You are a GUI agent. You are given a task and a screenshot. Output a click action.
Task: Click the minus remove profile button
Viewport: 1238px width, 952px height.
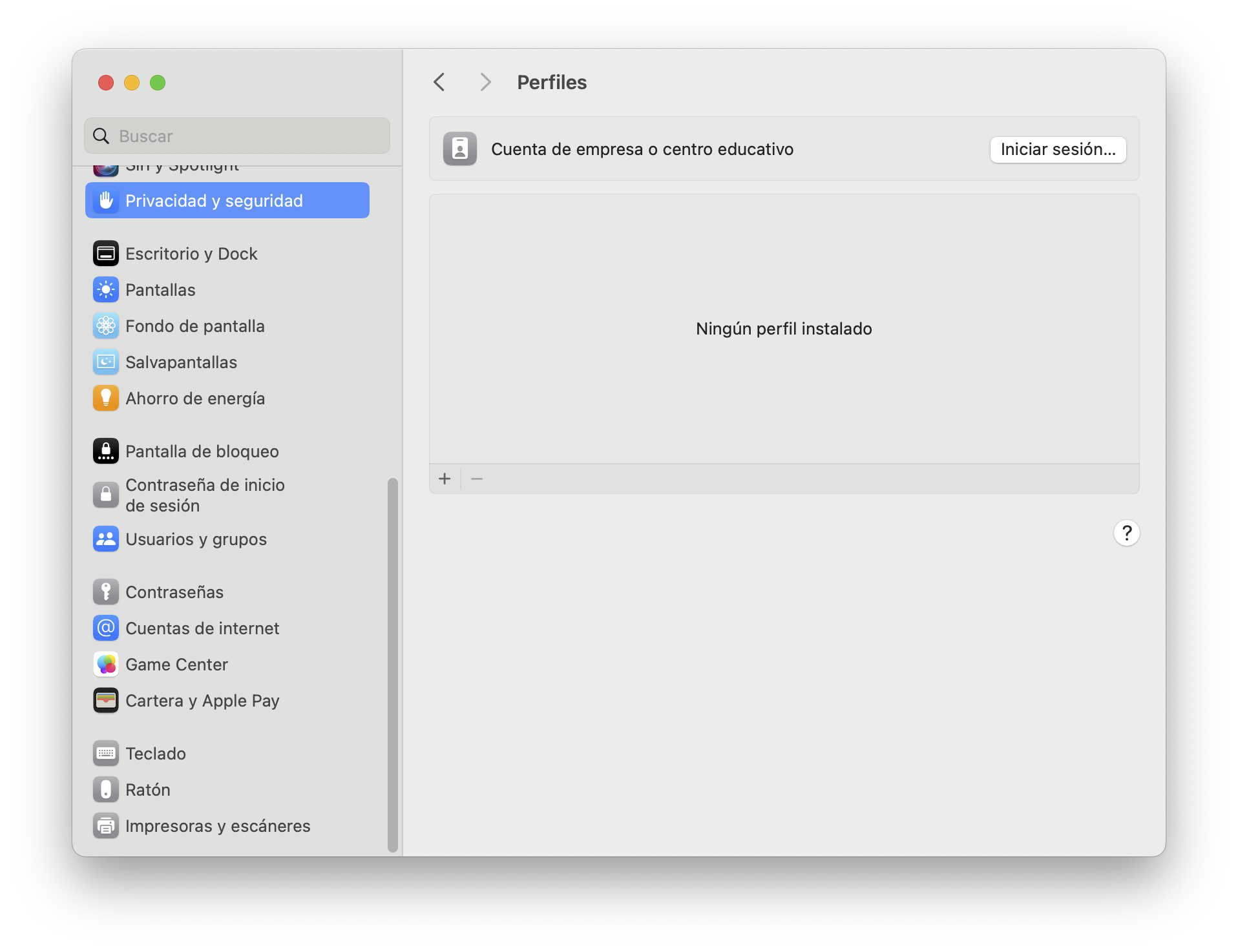tap(477, 479)
